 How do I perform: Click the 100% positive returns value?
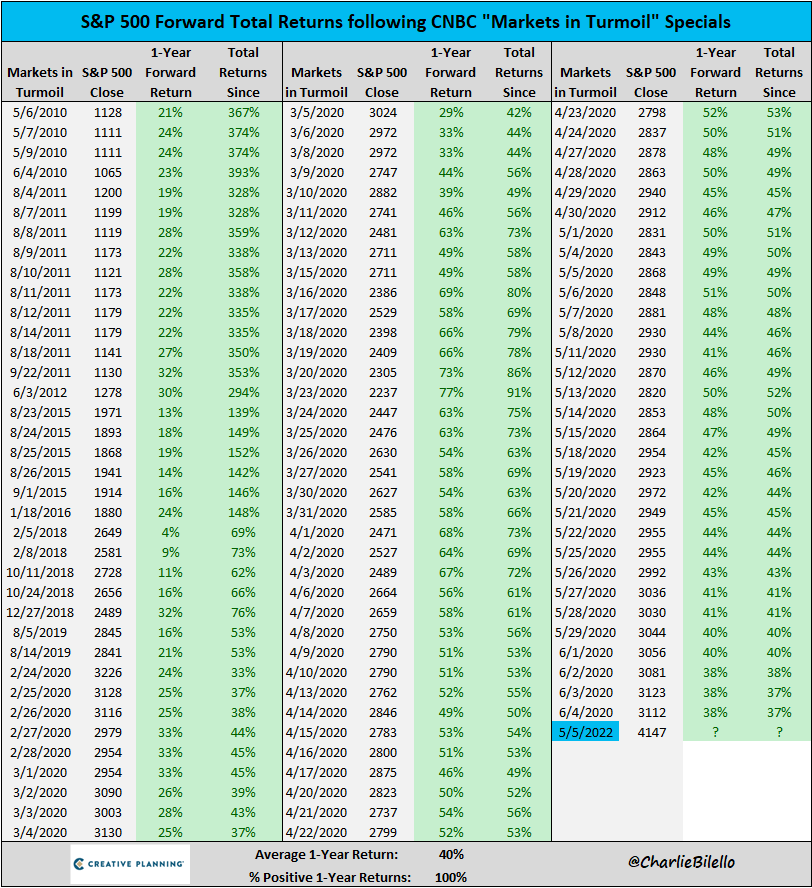coord(451,877)
